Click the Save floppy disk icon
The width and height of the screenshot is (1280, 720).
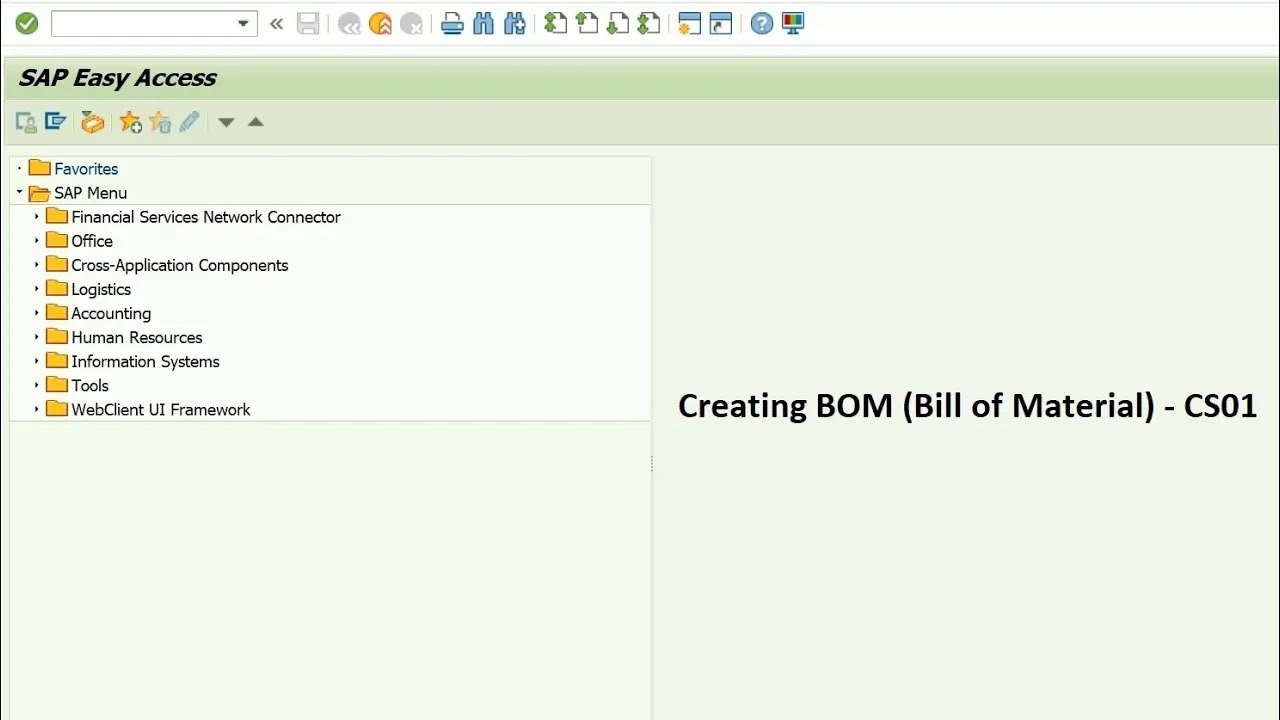point(308,24)
